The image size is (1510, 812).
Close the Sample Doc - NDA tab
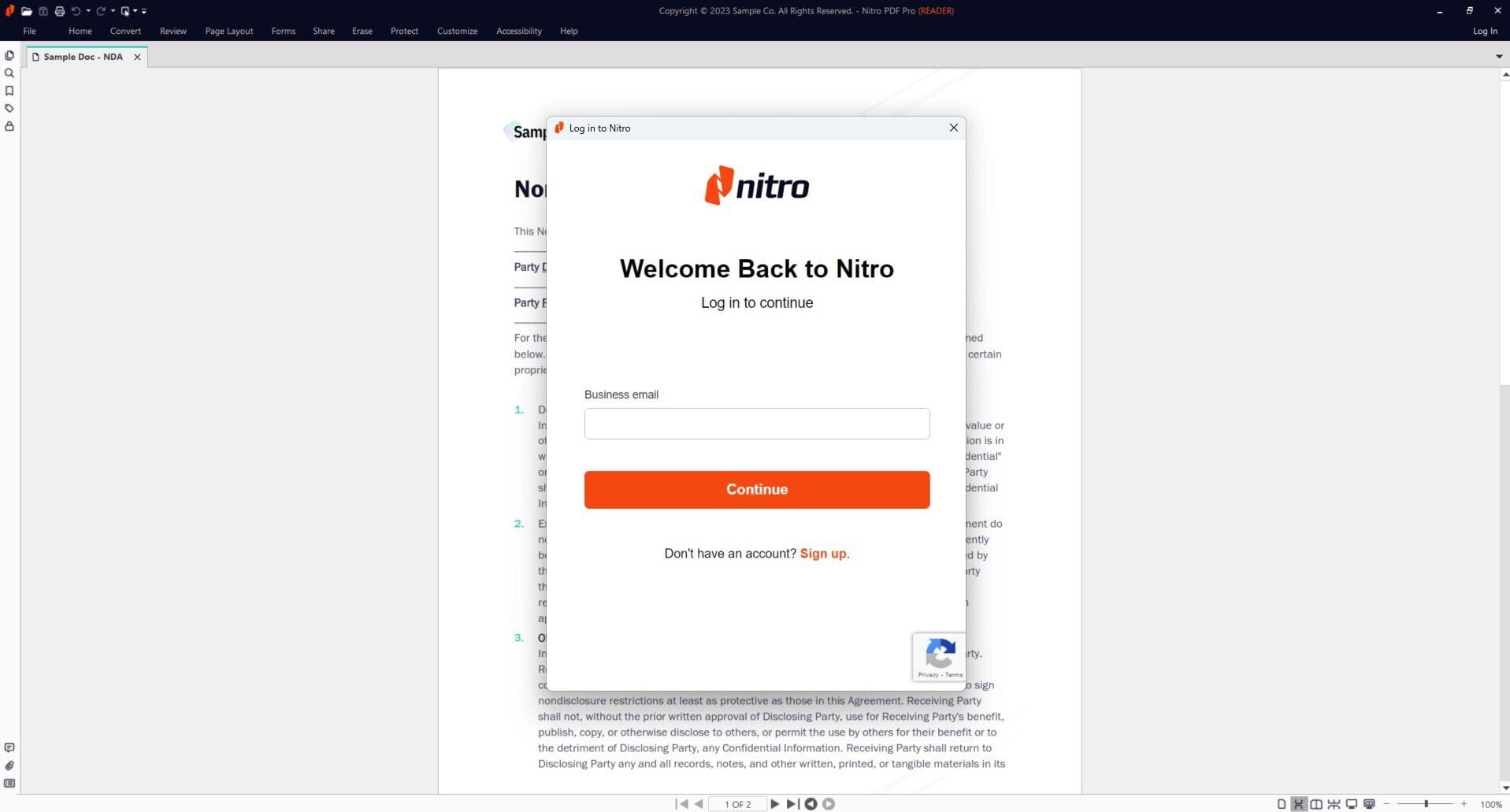pyautogui.click(x=137, y=57)
